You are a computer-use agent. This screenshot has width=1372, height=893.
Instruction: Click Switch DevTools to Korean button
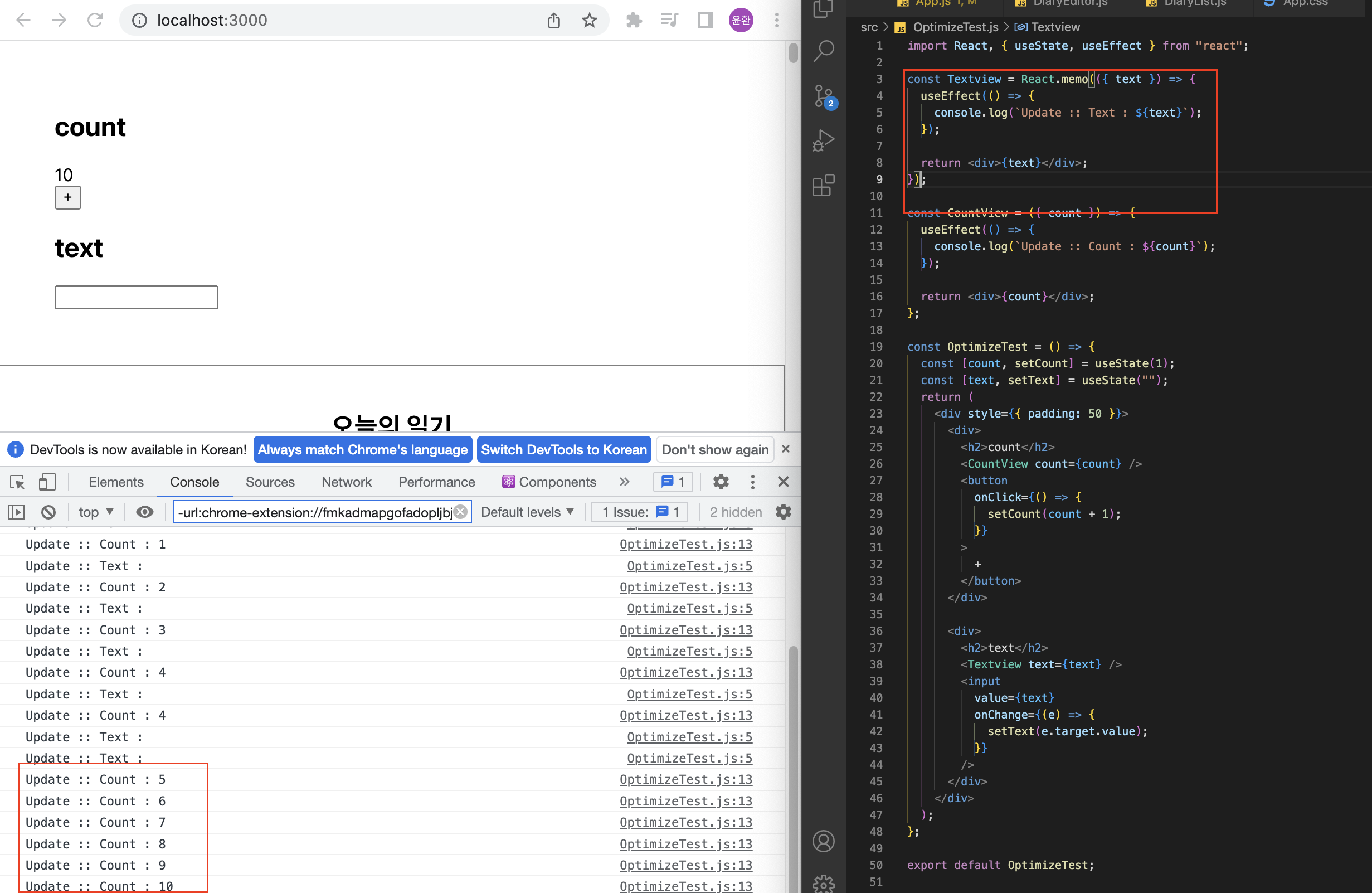click(563, 450)
